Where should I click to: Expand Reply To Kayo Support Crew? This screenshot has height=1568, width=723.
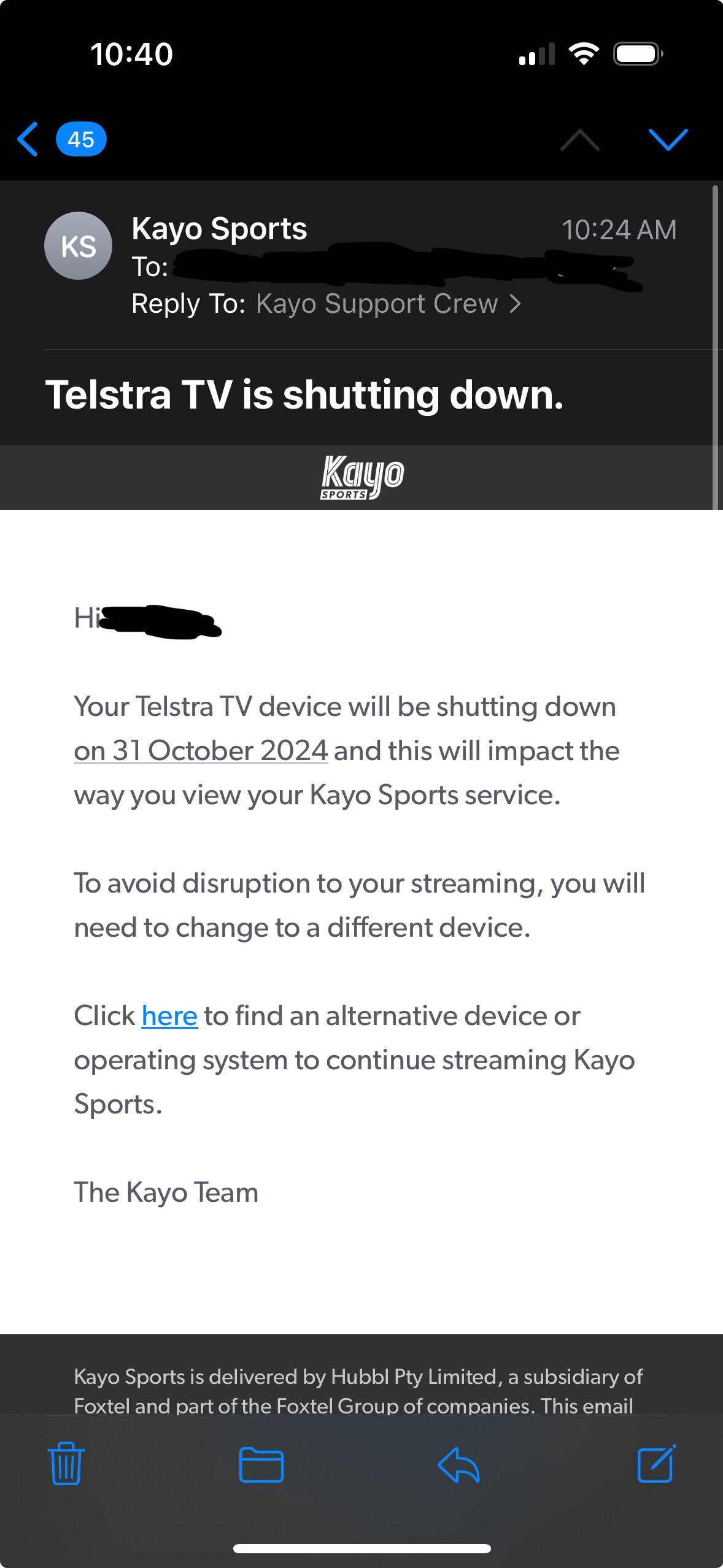[x=388, y=304]
